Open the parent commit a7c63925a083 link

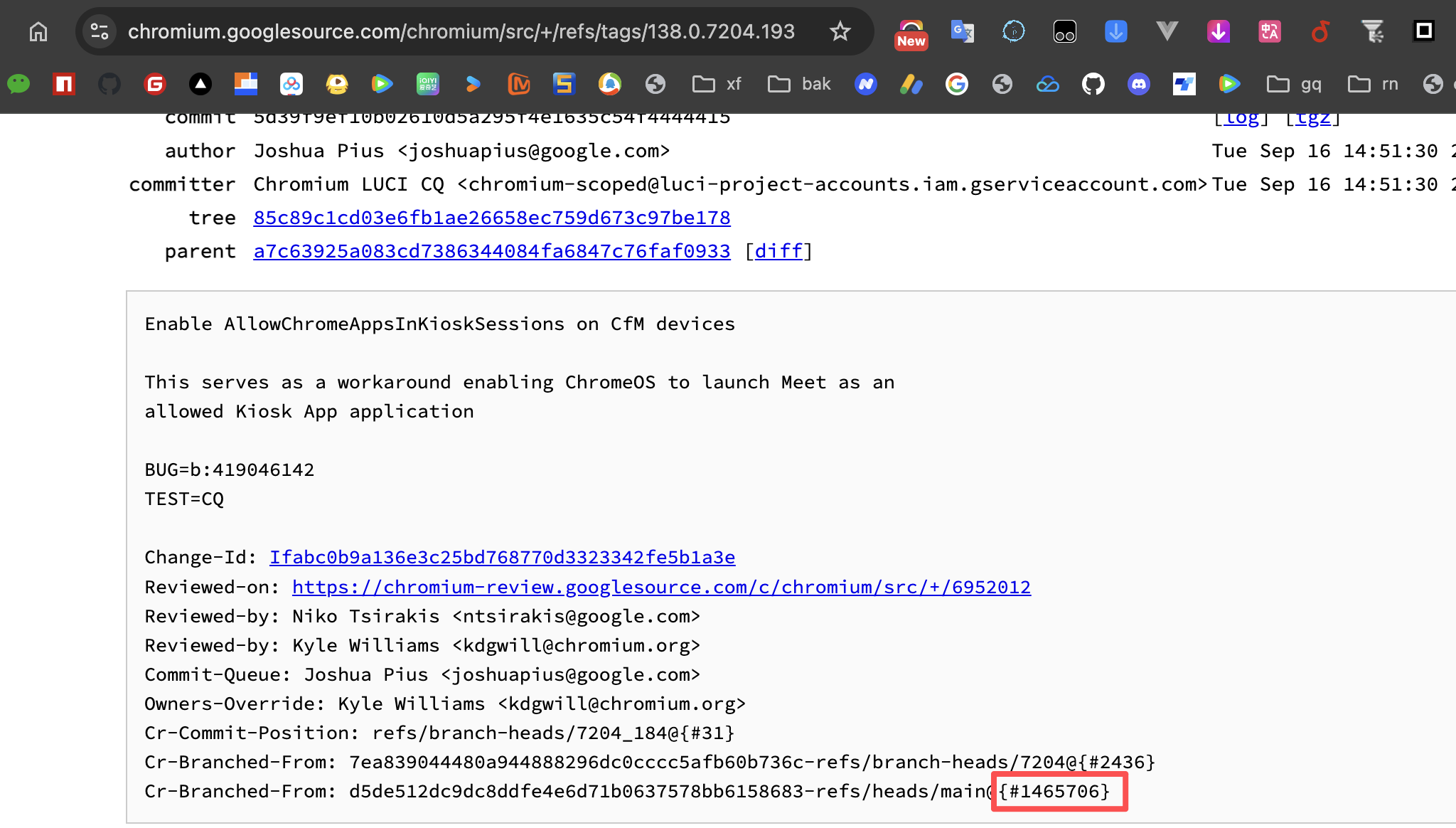click(x=492, y=251)
